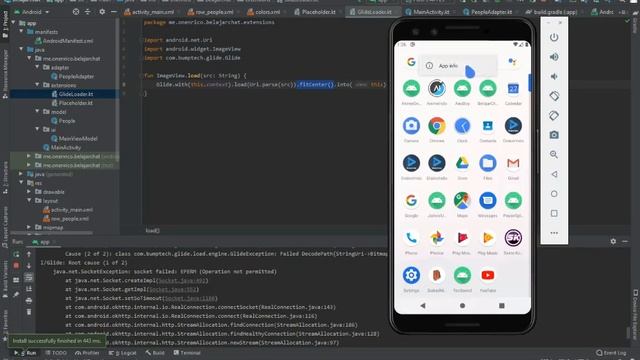Click the emulator toolbar back triangle
This screenshot has height=360, width=640.
pos(554,174)
